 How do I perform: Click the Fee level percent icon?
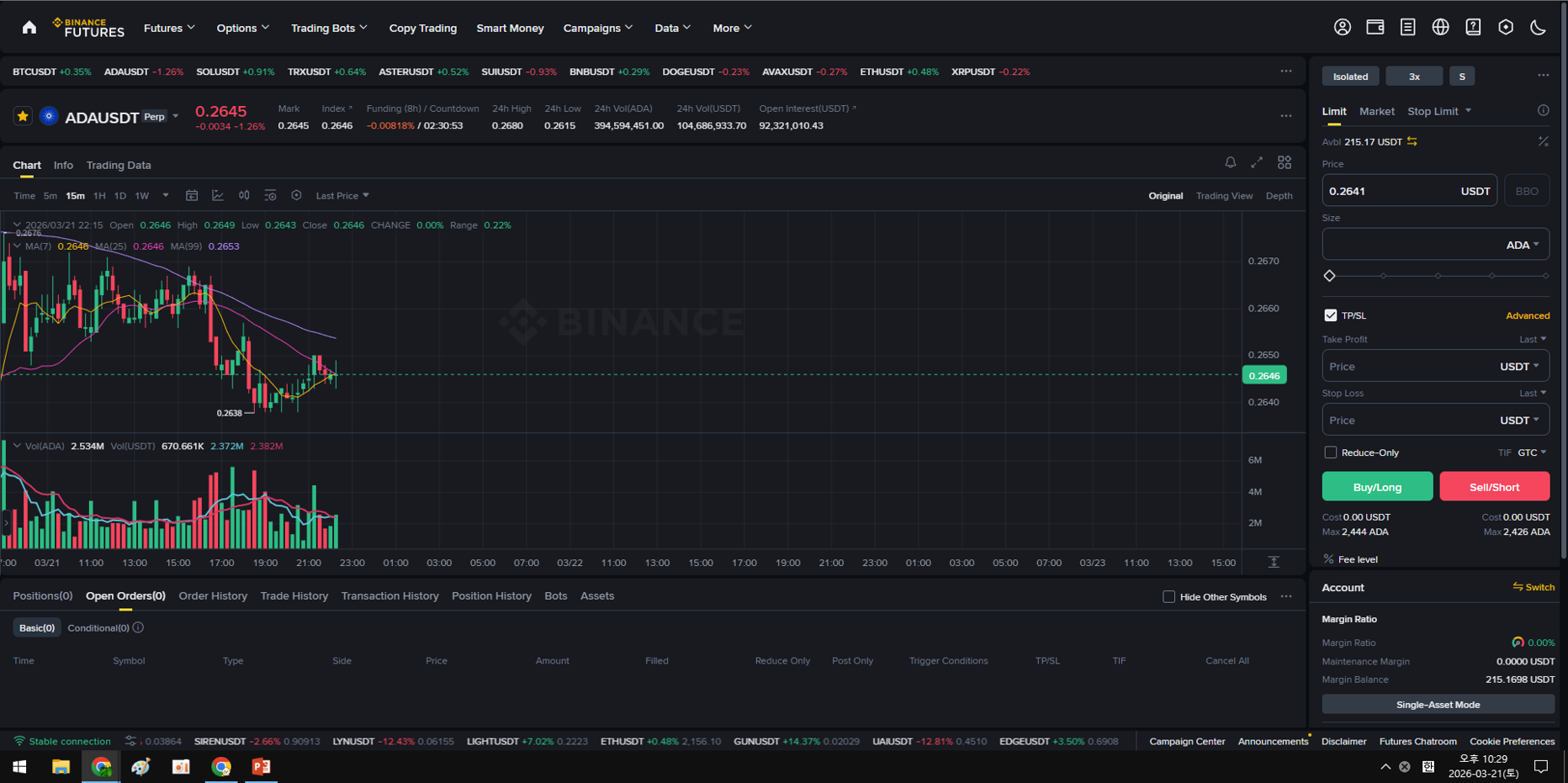1328,559
